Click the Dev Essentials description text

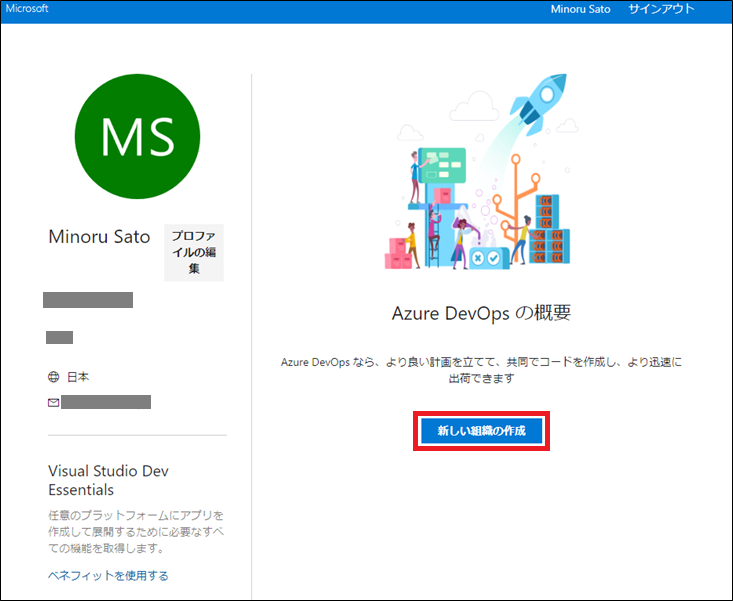pyautogui.click(x=136, y=531)
